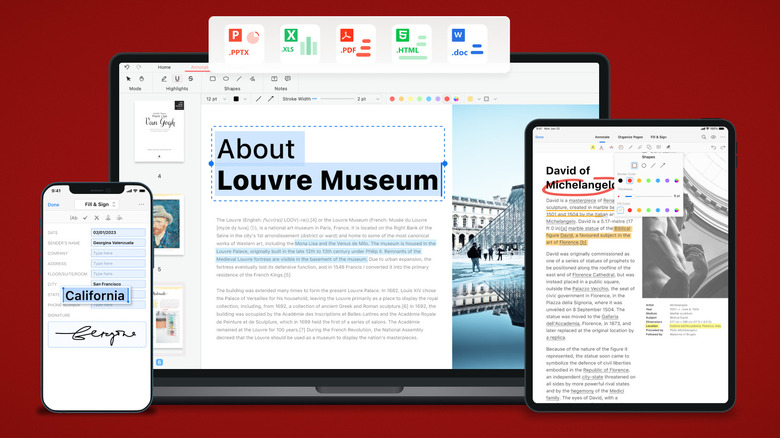Toggle the underline highlight tool on laptop
The height and width of the screenshot is (438, 780).
(177, 79)
